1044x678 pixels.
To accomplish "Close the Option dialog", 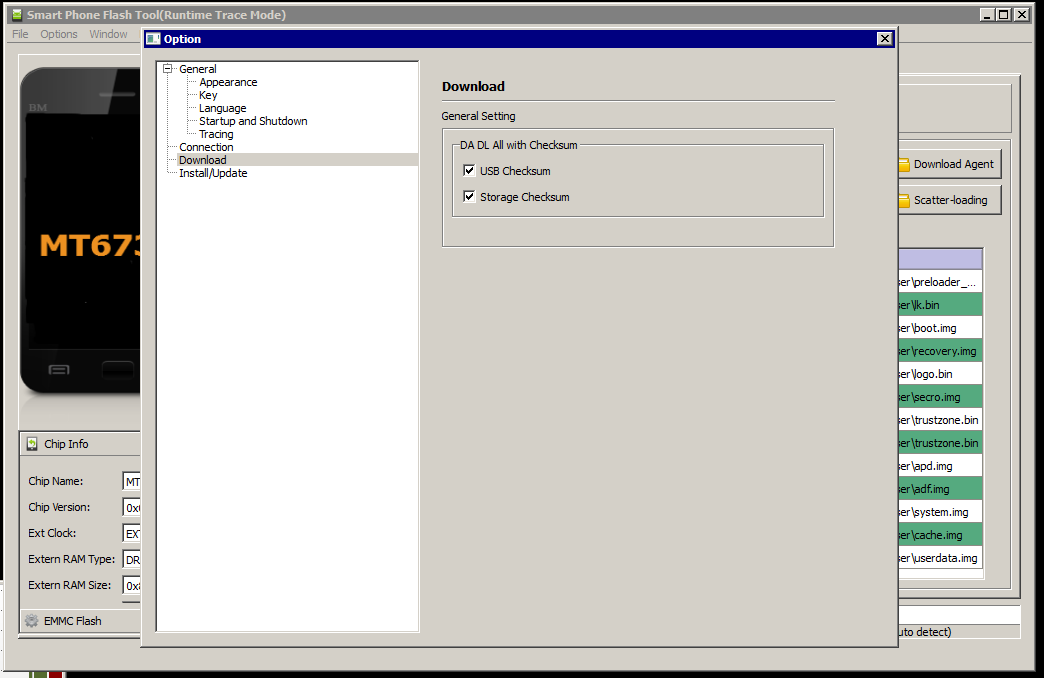I will coord(884,39).
